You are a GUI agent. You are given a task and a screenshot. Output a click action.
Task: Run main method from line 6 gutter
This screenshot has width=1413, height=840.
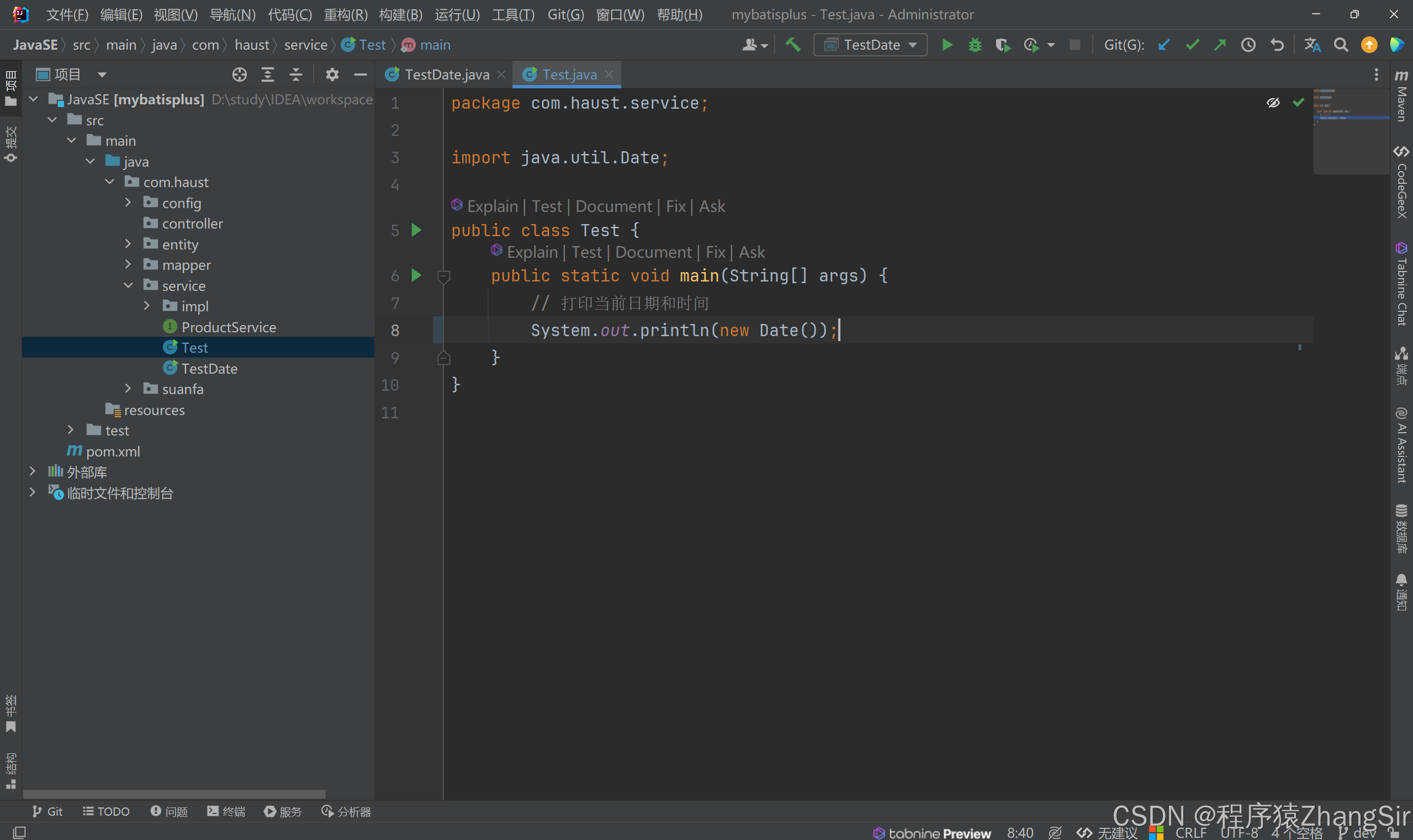pos(416,275)
